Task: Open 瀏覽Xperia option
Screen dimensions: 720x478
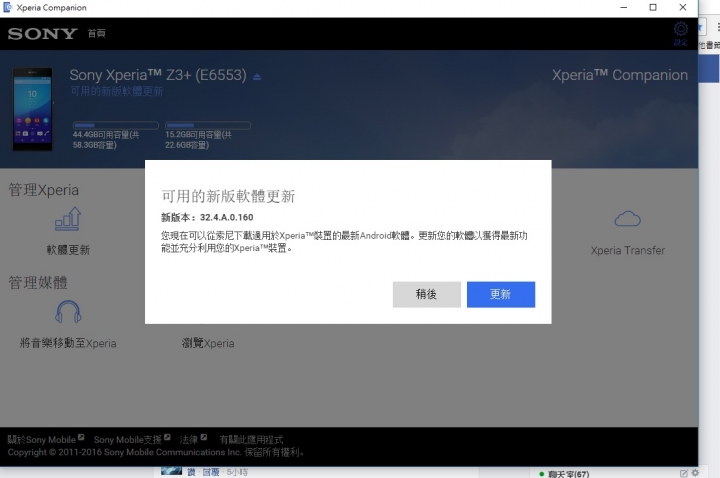Action: pos(208,343)
